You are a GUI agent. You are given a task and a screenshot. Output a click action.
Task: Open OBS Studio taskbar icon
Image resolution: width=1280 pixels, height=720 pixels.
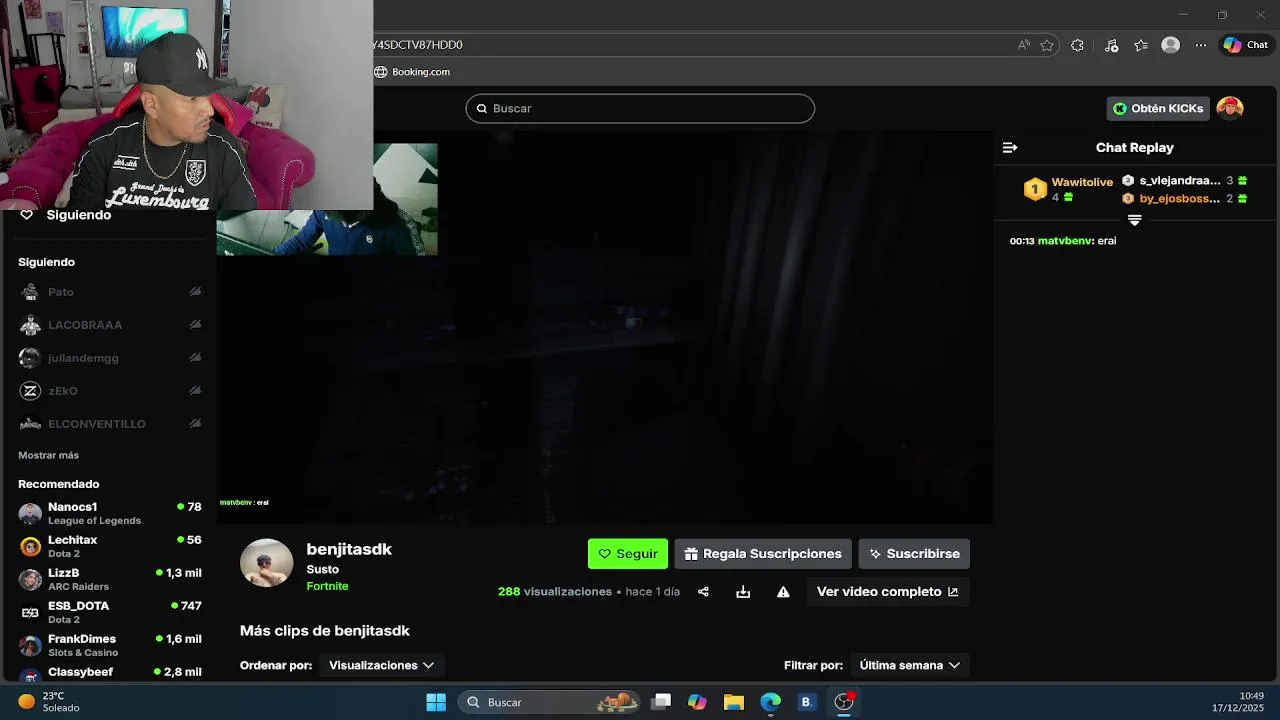click(844, 702)
